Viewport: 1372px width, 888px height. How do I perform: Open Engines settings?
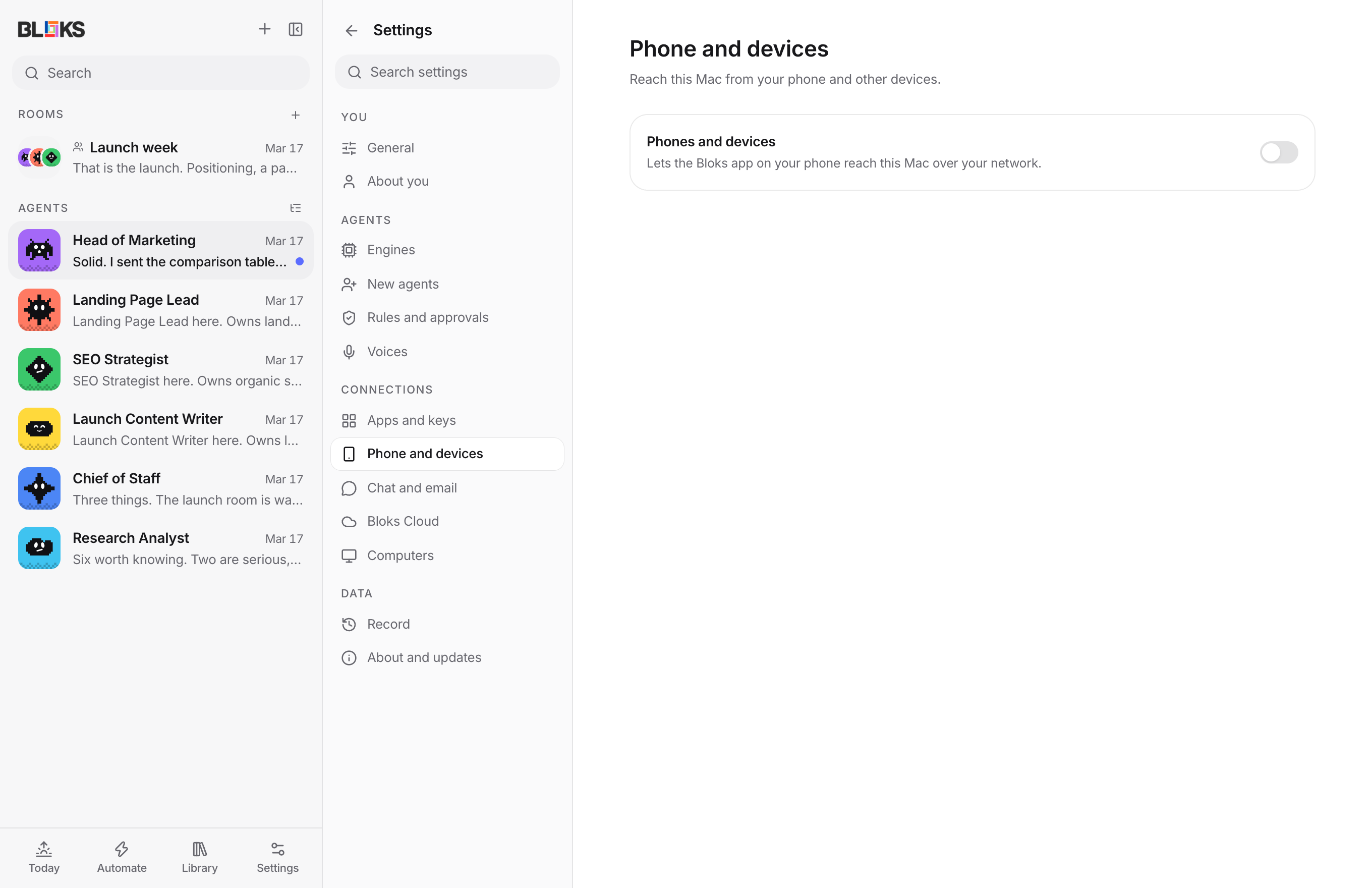[x=447, y=250]
